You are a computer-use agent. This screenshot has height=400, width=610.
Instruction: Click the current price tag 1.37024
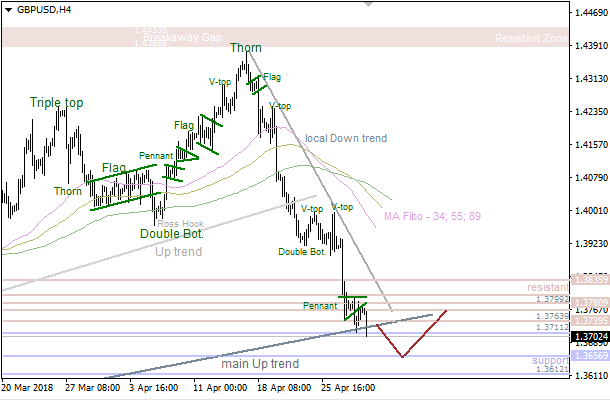[x=587, y=339]
